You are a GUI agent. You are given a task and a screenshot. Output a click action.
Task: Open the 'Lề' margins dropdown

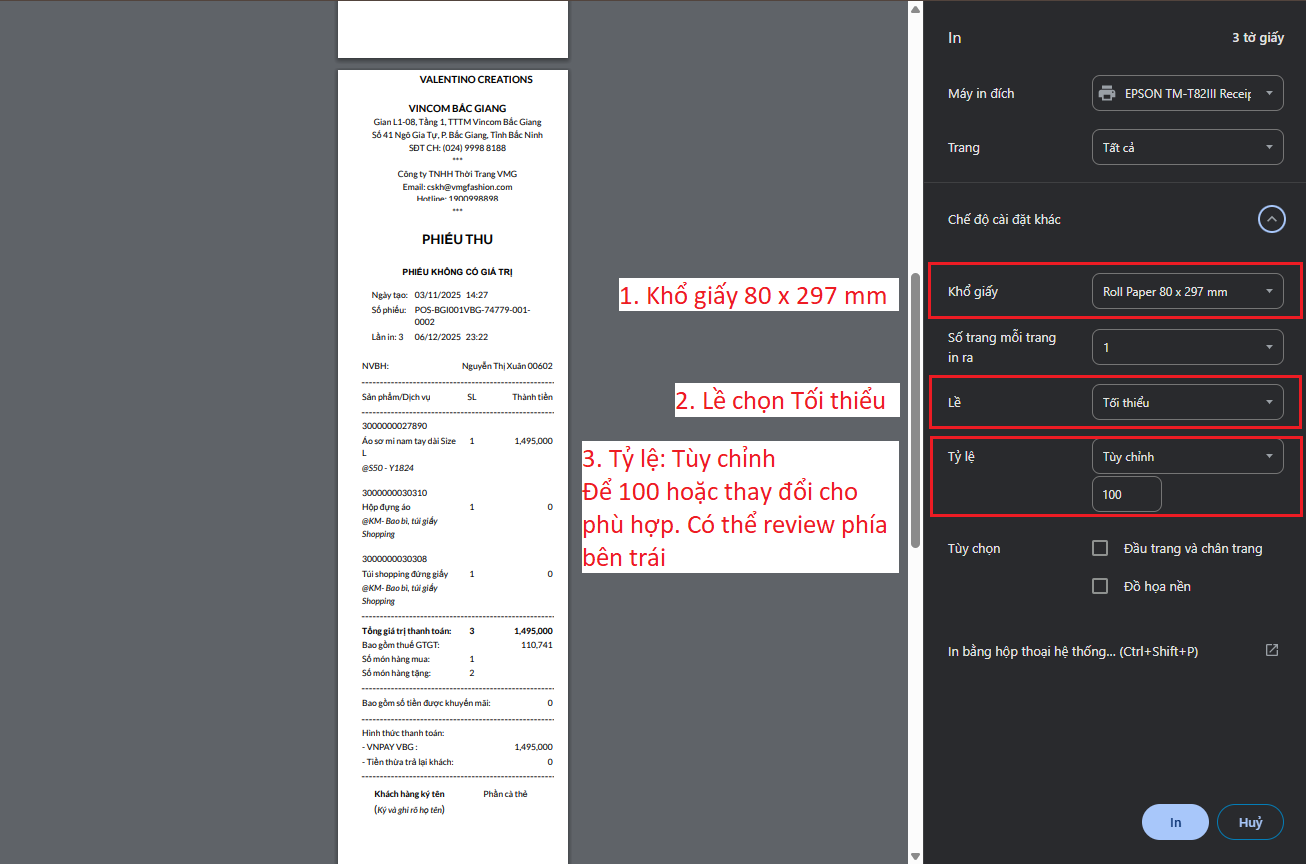1187,402
